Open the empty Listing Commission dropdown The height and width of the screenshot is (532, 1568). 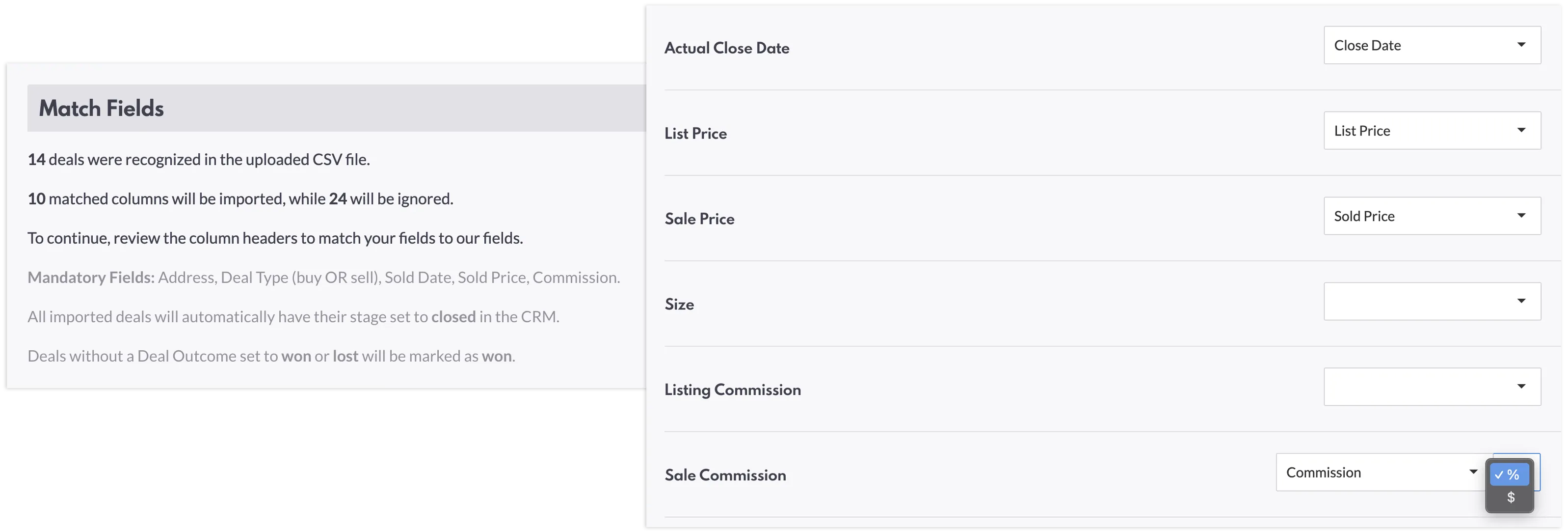(1432, 387)
